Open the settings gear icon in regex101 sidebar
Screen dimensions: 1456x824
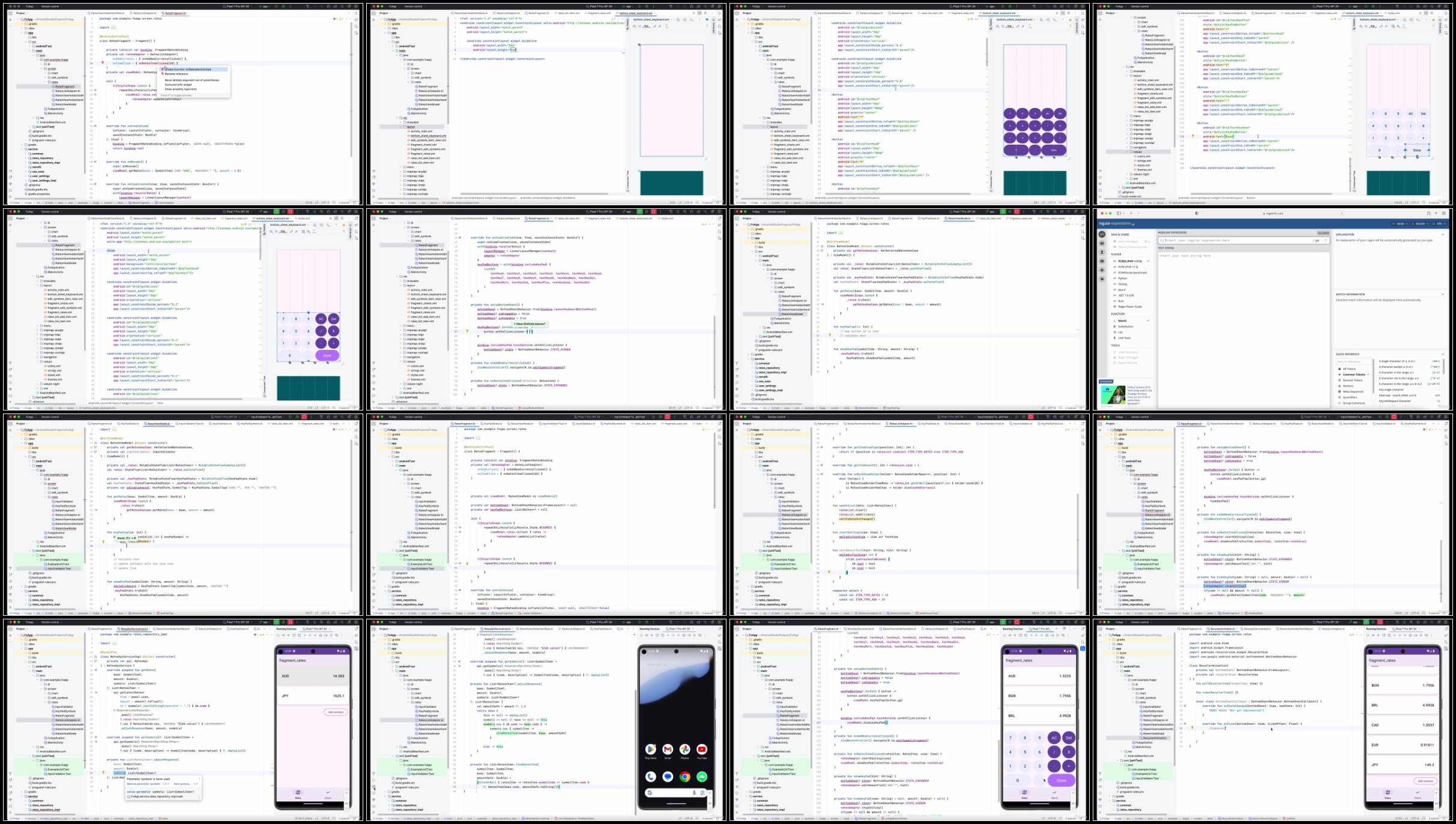pyautogui.click(x=1102, y=270)
